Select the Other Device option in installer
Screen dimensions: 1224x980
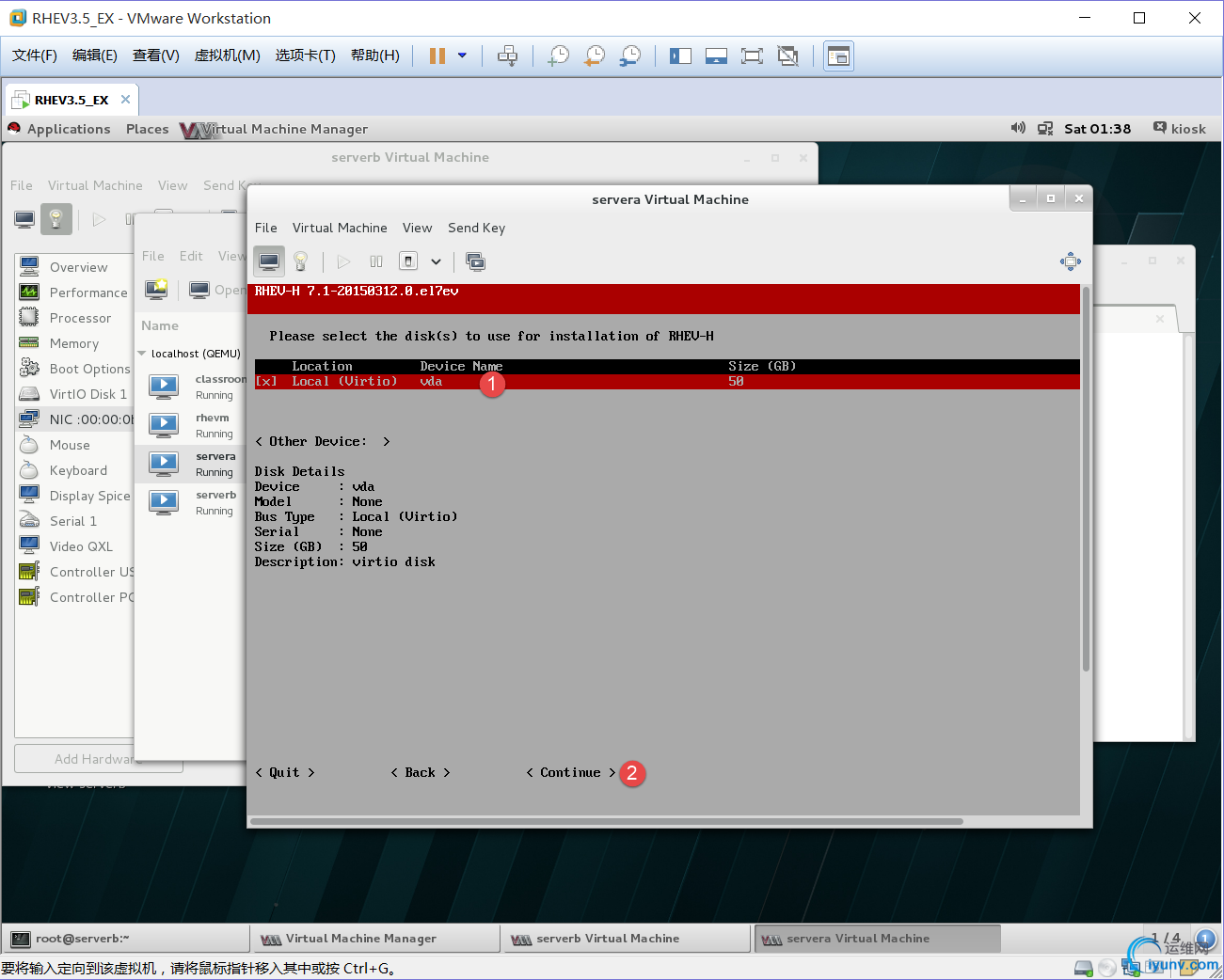tap(322, 442)
